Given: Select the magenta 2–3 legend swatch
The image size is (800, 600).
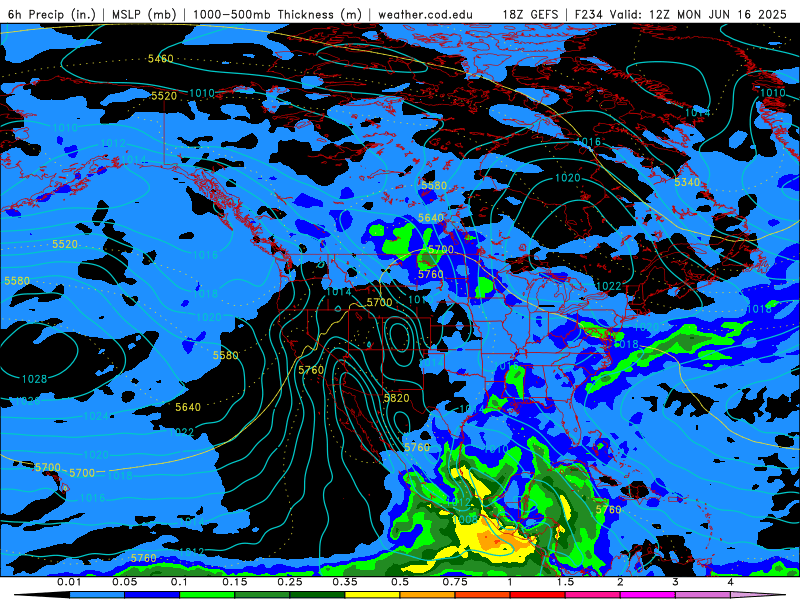Looking at the screenshot, I should pos(647,595).
